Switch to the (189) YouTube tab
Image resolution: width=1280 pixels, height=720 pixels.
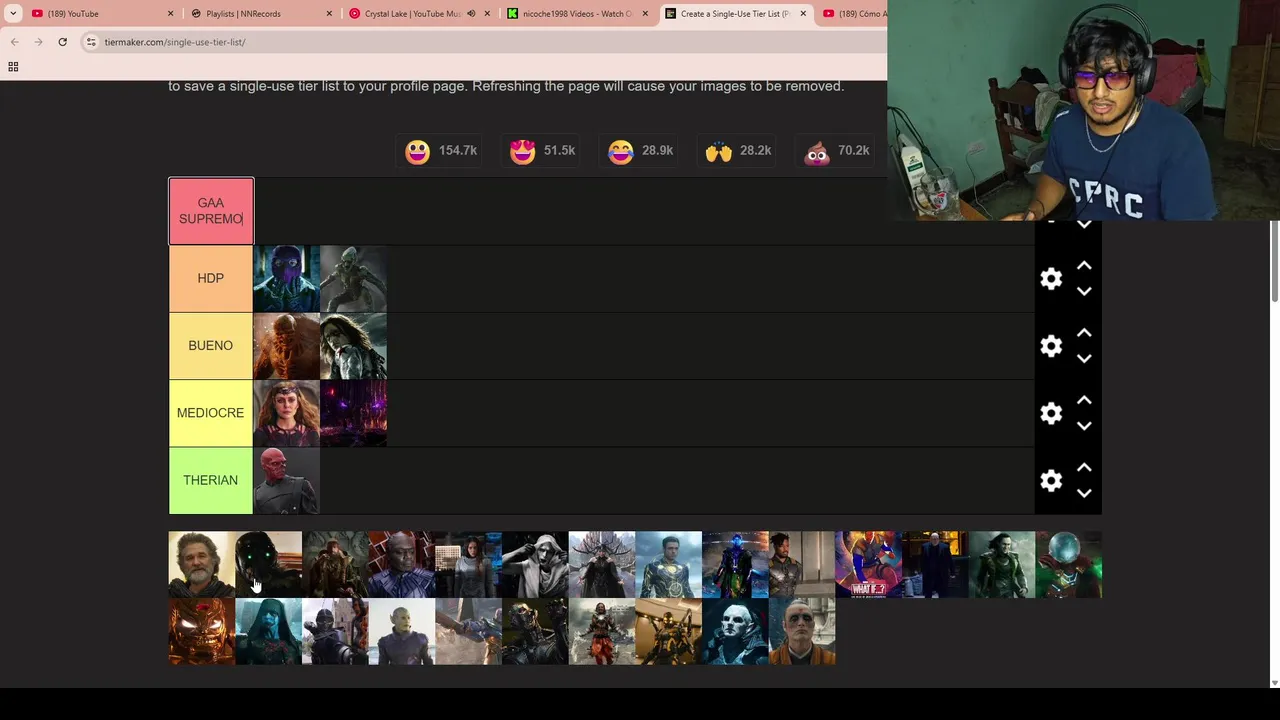point(102,14)
